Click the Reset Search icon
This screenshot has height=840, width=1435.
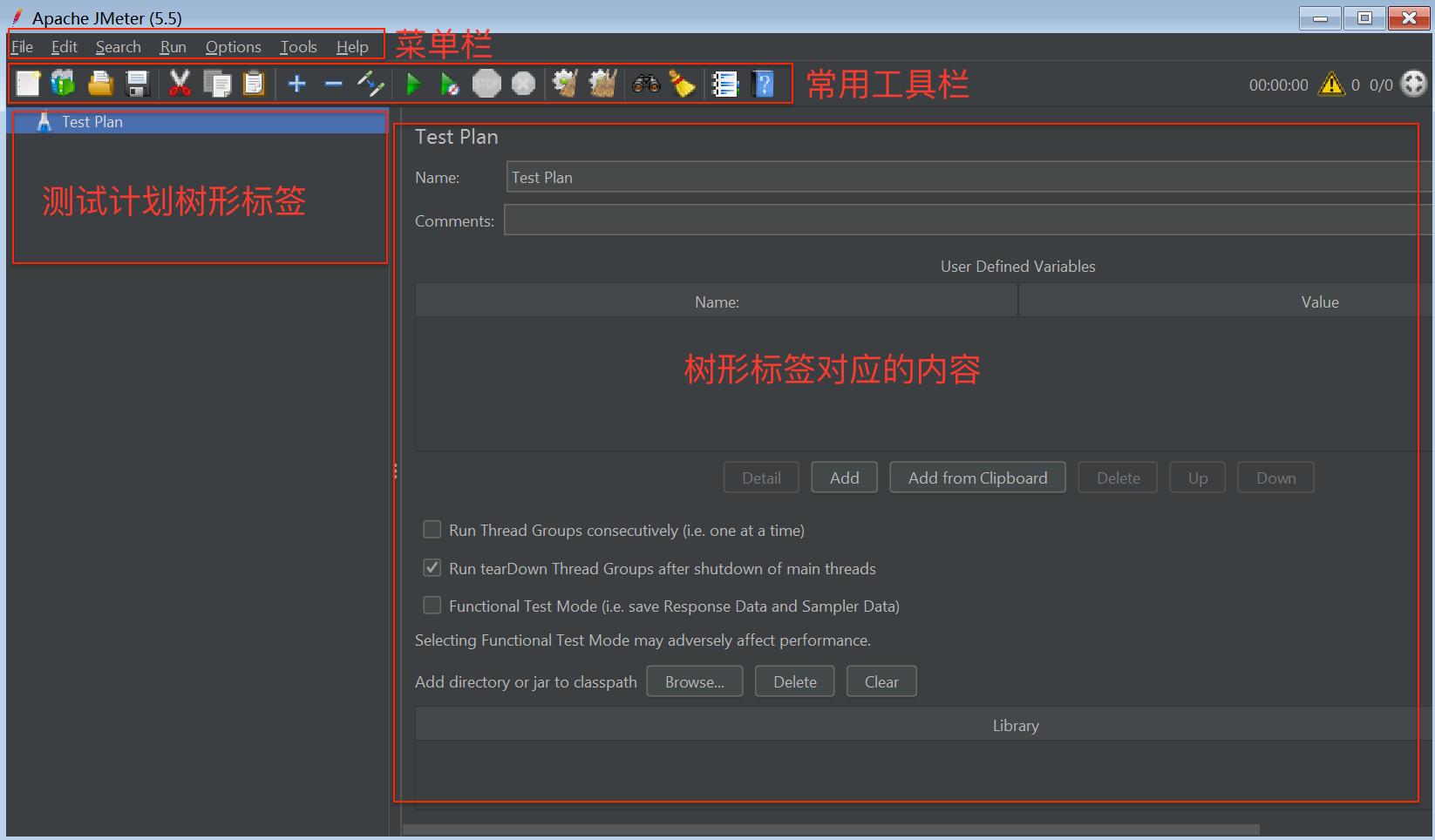click(682, 84)
